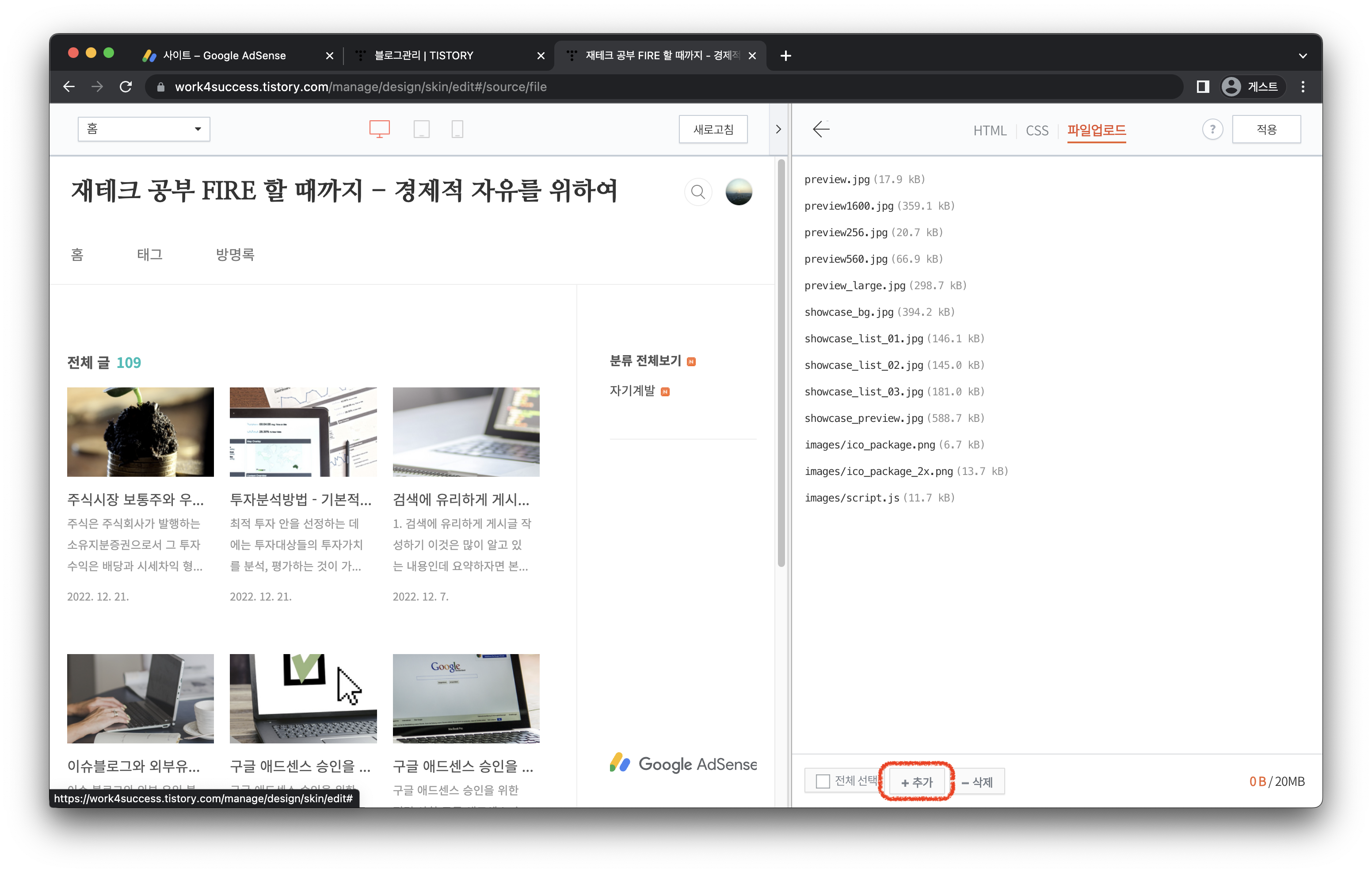Check the 전체 선택 select-all checkbox
The image size is (1372, 873).
822,780
